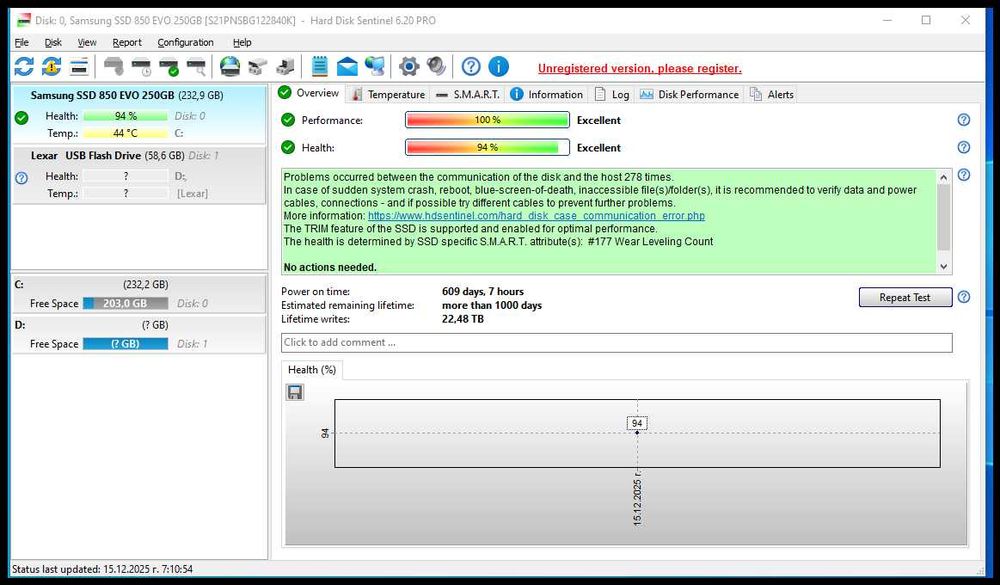The width and height of the screenshot is (1000, 585).
Task: Switch to the Disk Performance tab
Action: point(690,94)
